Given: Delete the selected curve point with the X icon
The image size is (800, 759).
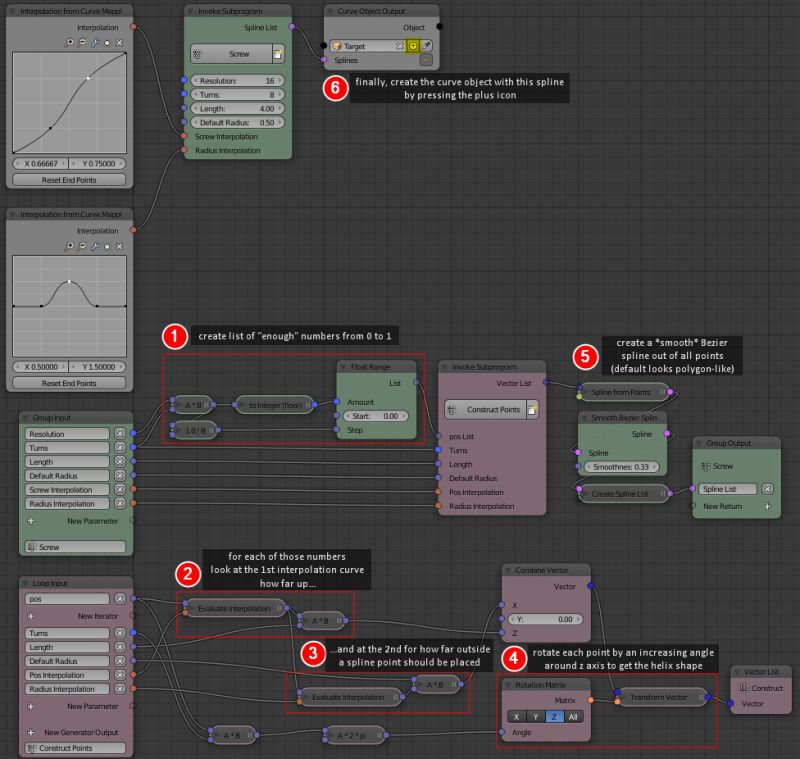Looking at the screenshot, I should point(119,42).
